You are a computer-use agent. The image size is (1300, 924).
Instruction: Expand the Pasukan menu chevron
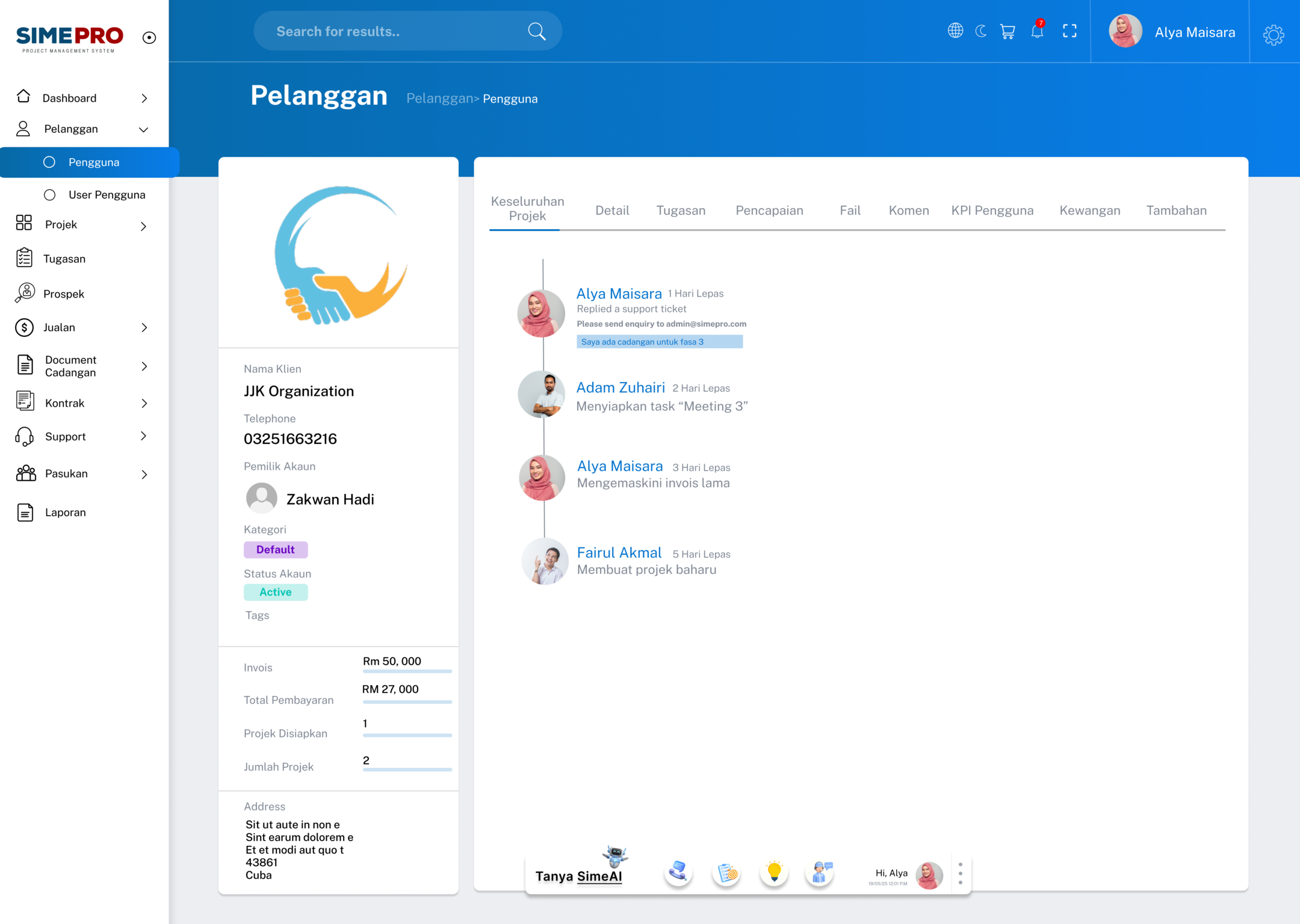144,475
